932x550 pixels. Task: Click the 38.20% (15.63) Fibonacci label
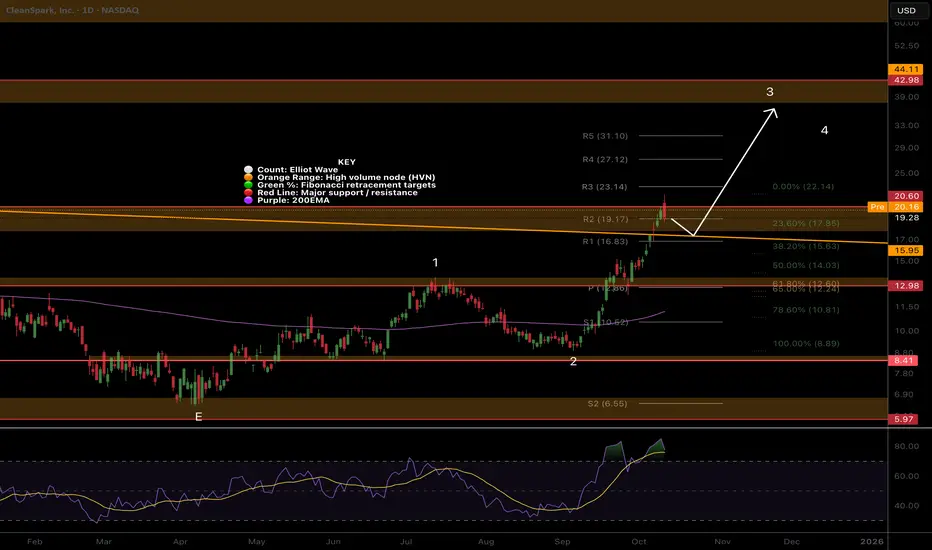click(806, 246)
